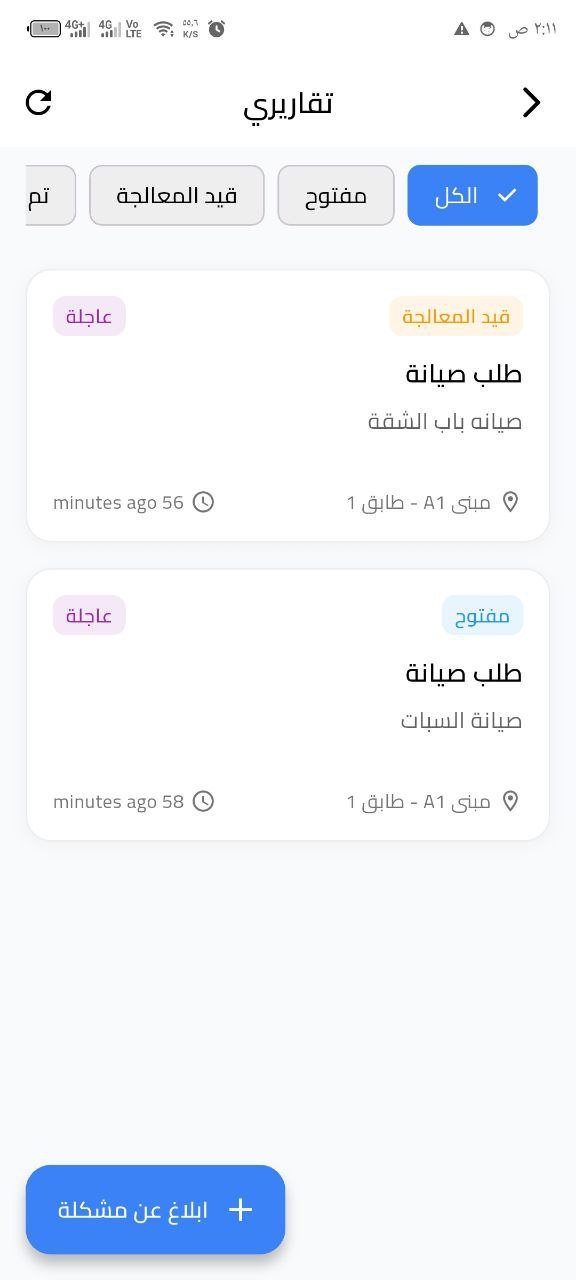This screenshot has width=576, height=1280.
Task: Select the الكل filter with the checkmark
Action: [472, 195]
